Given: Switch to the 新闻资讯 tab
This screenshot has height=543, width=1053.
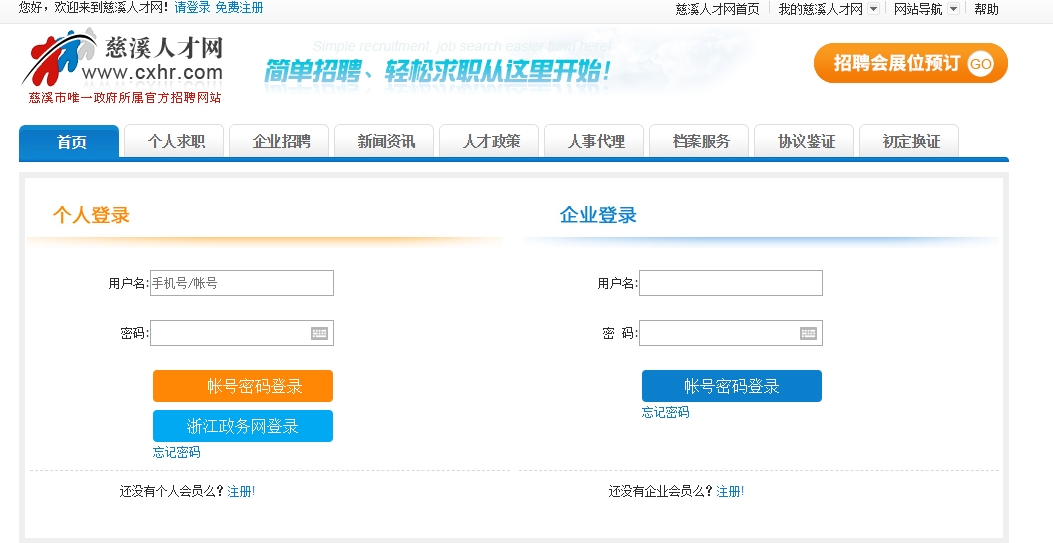Looking at the screenshot, I should click(384, 142).
